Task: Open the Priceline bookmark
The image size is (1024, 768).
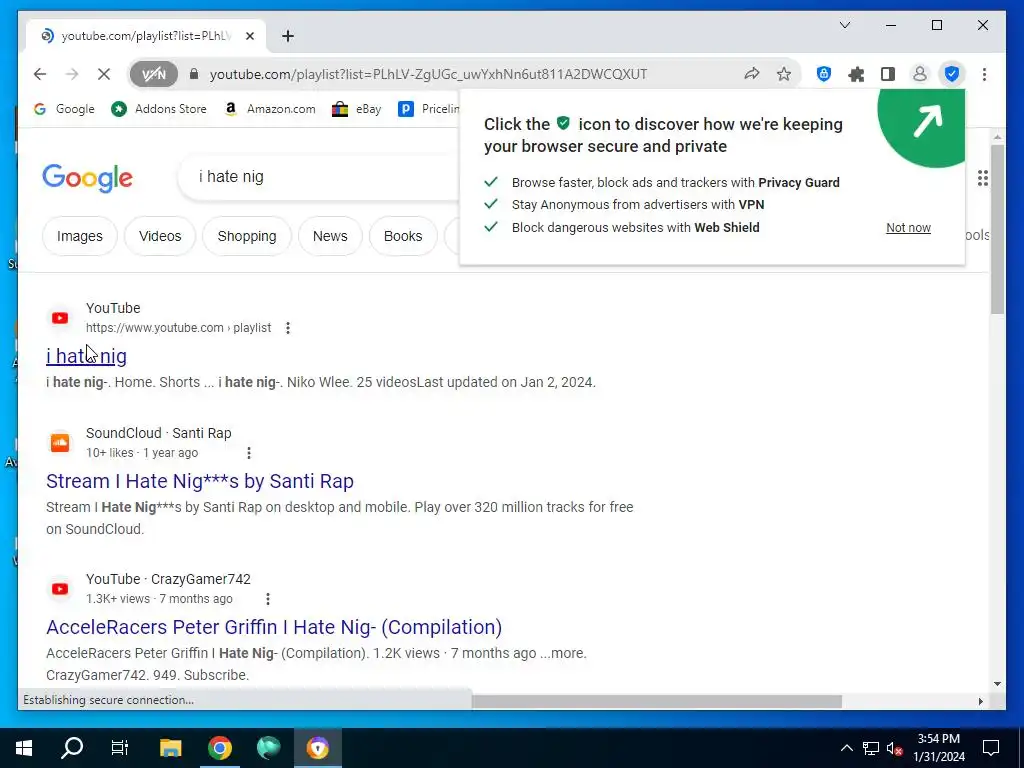Action: pyautogui.click(x=428, y=109)
